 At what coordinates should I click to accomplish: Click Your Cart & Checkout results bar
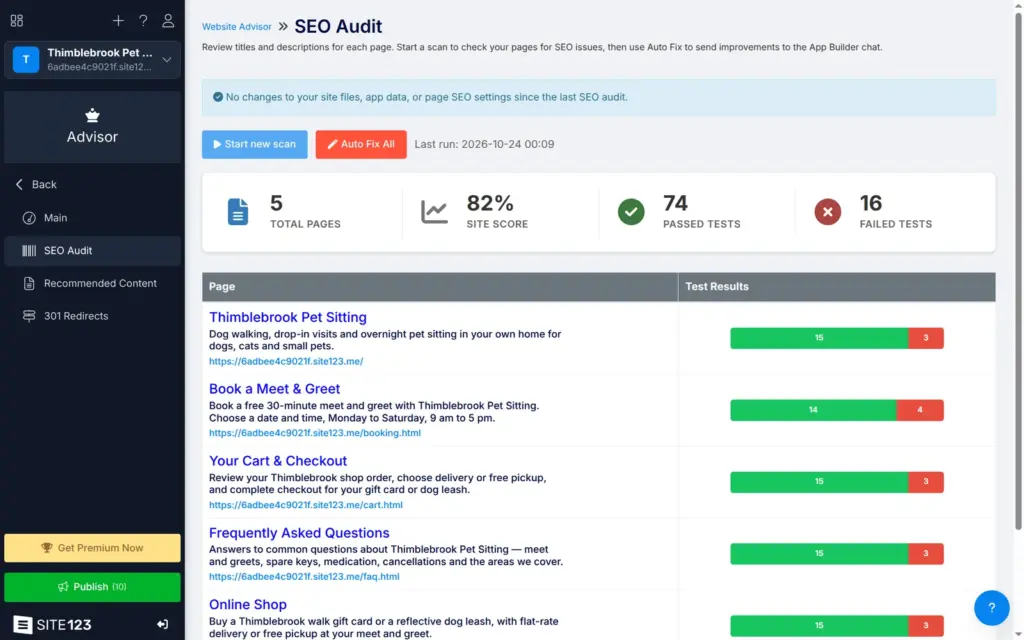[x=837, y=482]
